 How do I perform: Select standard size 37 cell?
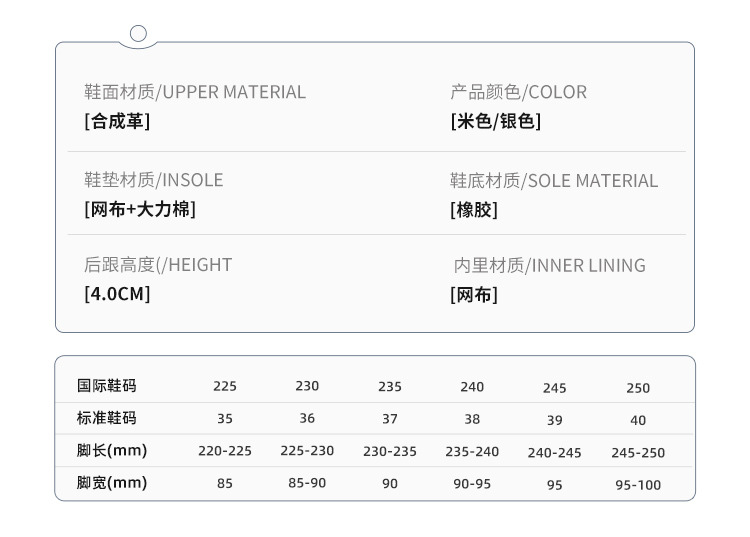point(390,420)
